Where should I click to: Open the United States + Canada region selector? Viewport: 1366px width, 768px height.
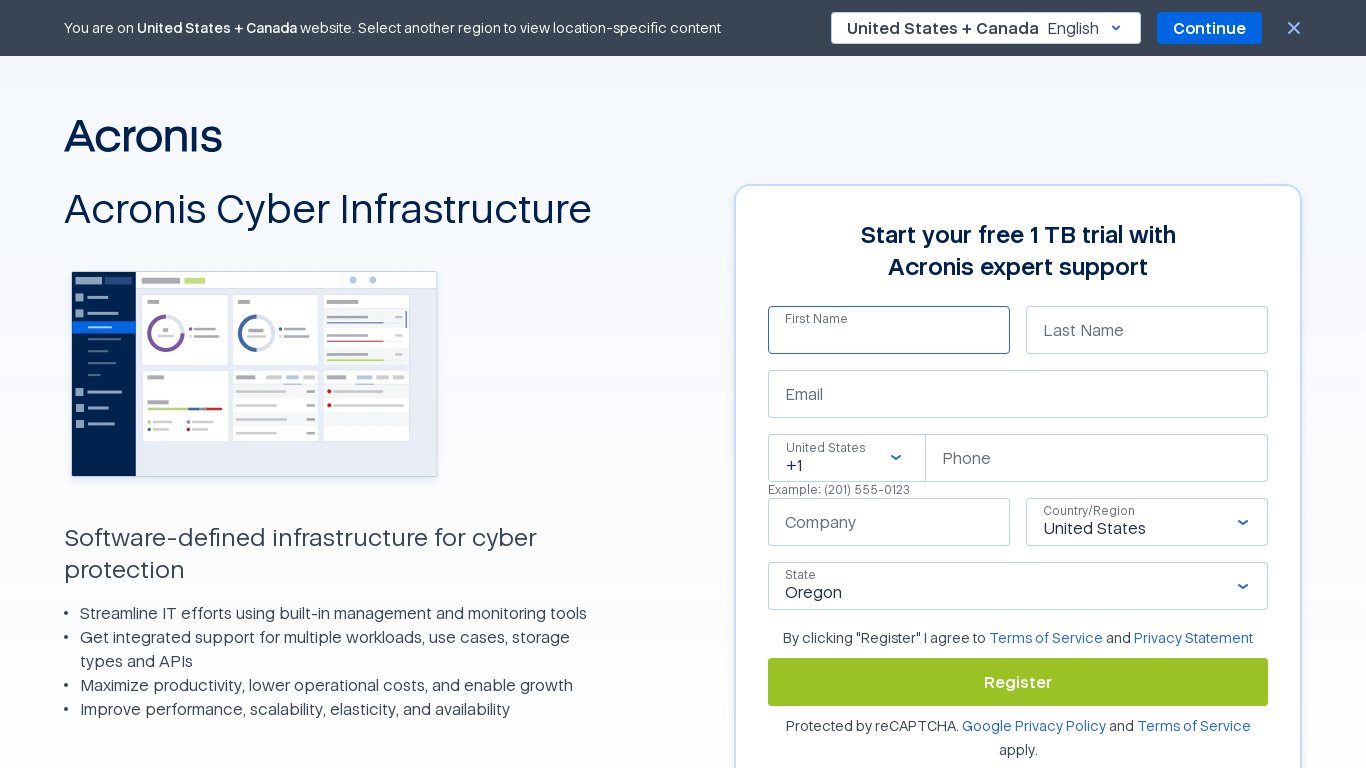click(985, 28)
